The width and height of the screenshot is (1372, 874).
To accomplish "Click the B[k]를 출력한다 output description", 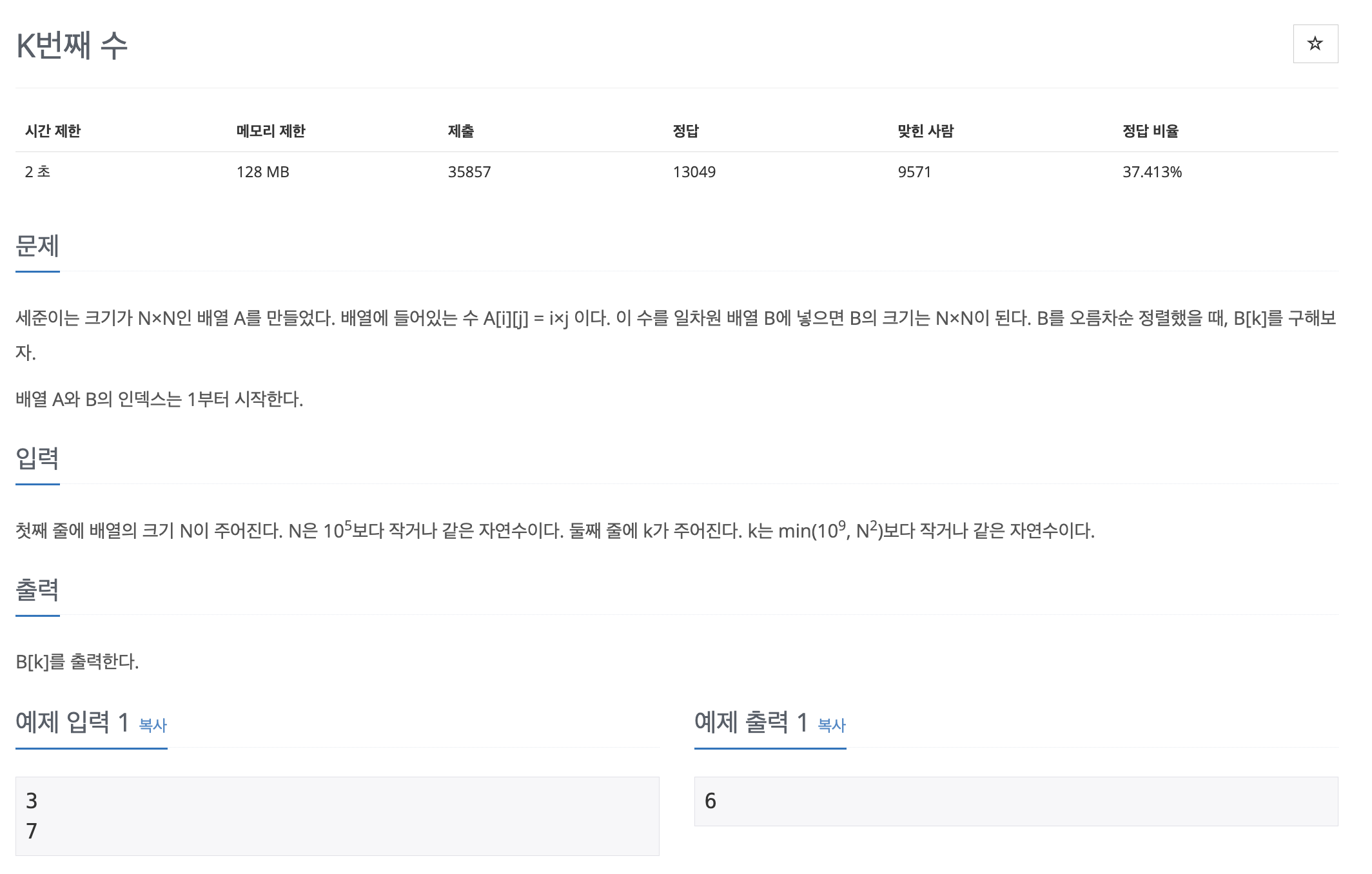I will pos(77,662).
